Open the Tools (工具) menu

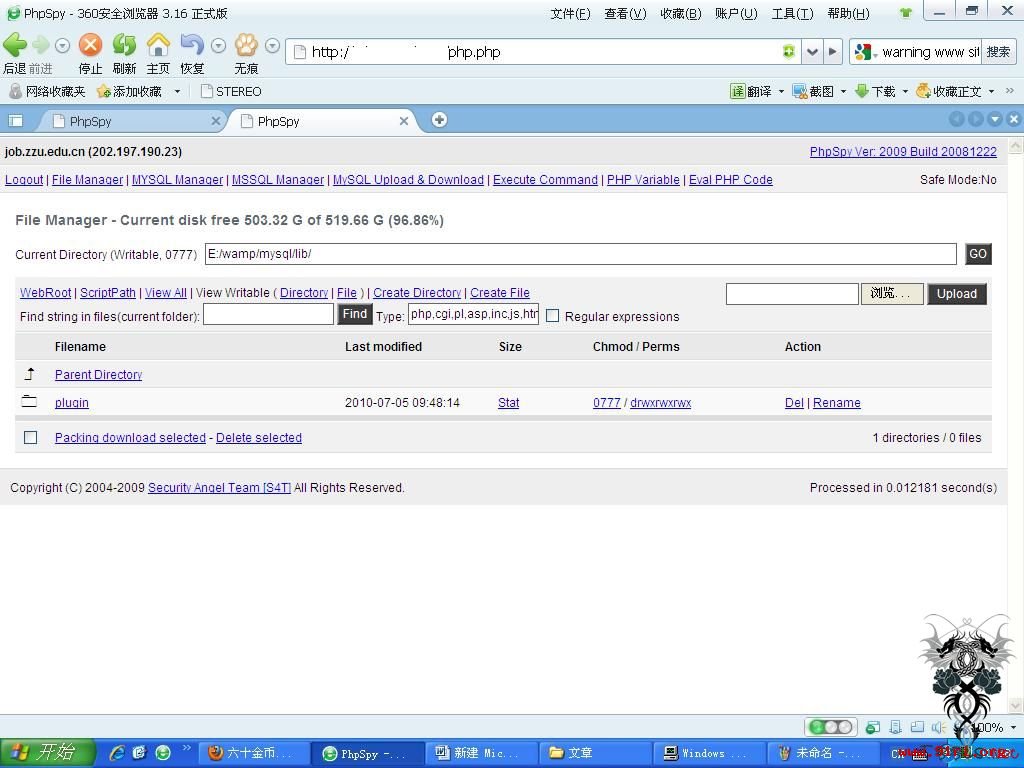792,14
